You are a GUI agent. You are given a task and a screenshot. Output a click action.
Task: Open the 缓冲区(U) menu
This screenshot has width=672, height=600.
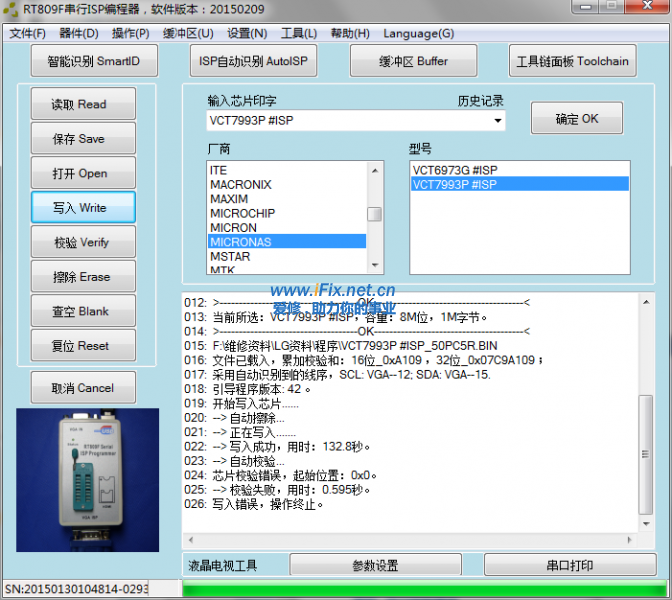pos(188,33)
